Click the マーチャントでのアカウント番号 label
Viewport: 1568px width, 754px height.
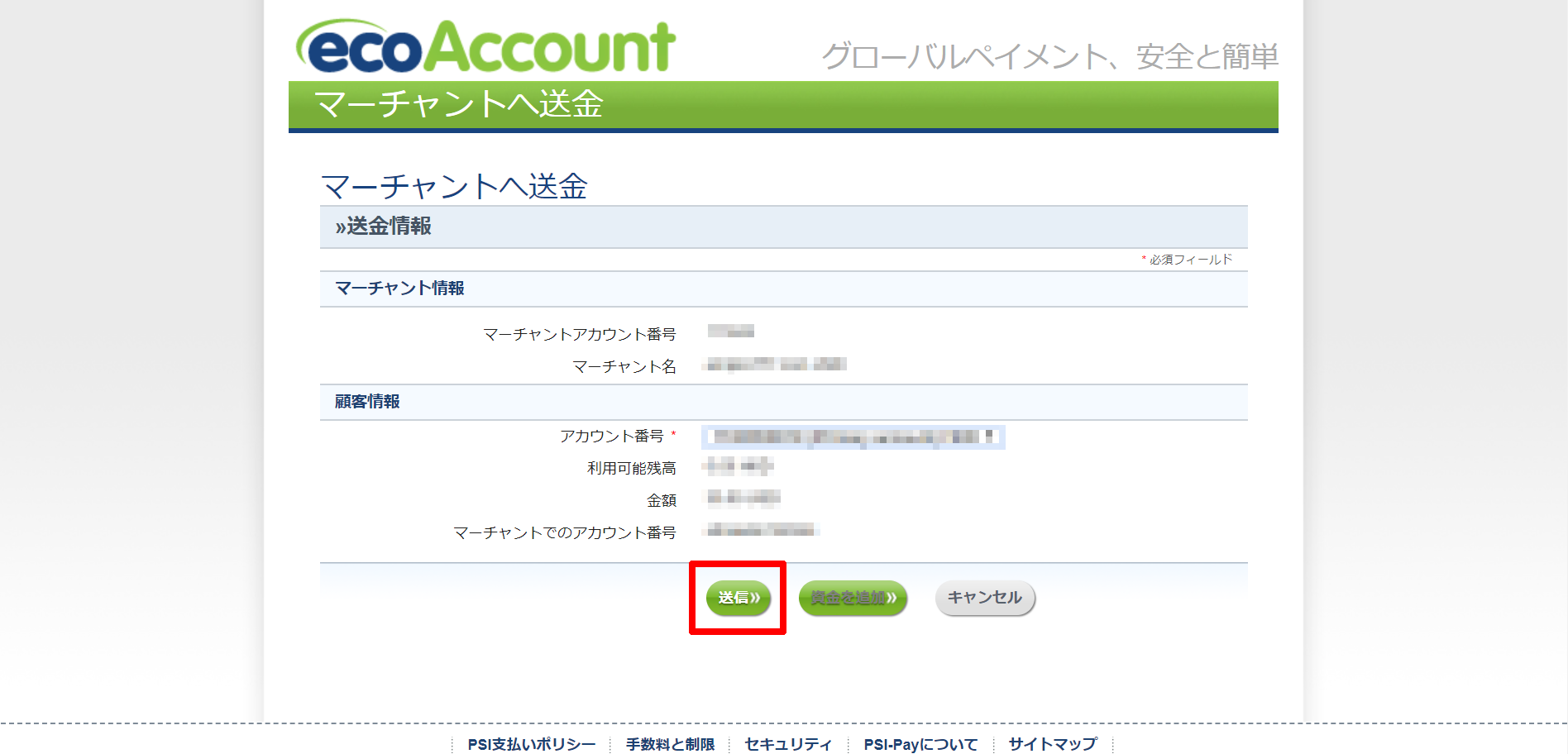[565, 532]
